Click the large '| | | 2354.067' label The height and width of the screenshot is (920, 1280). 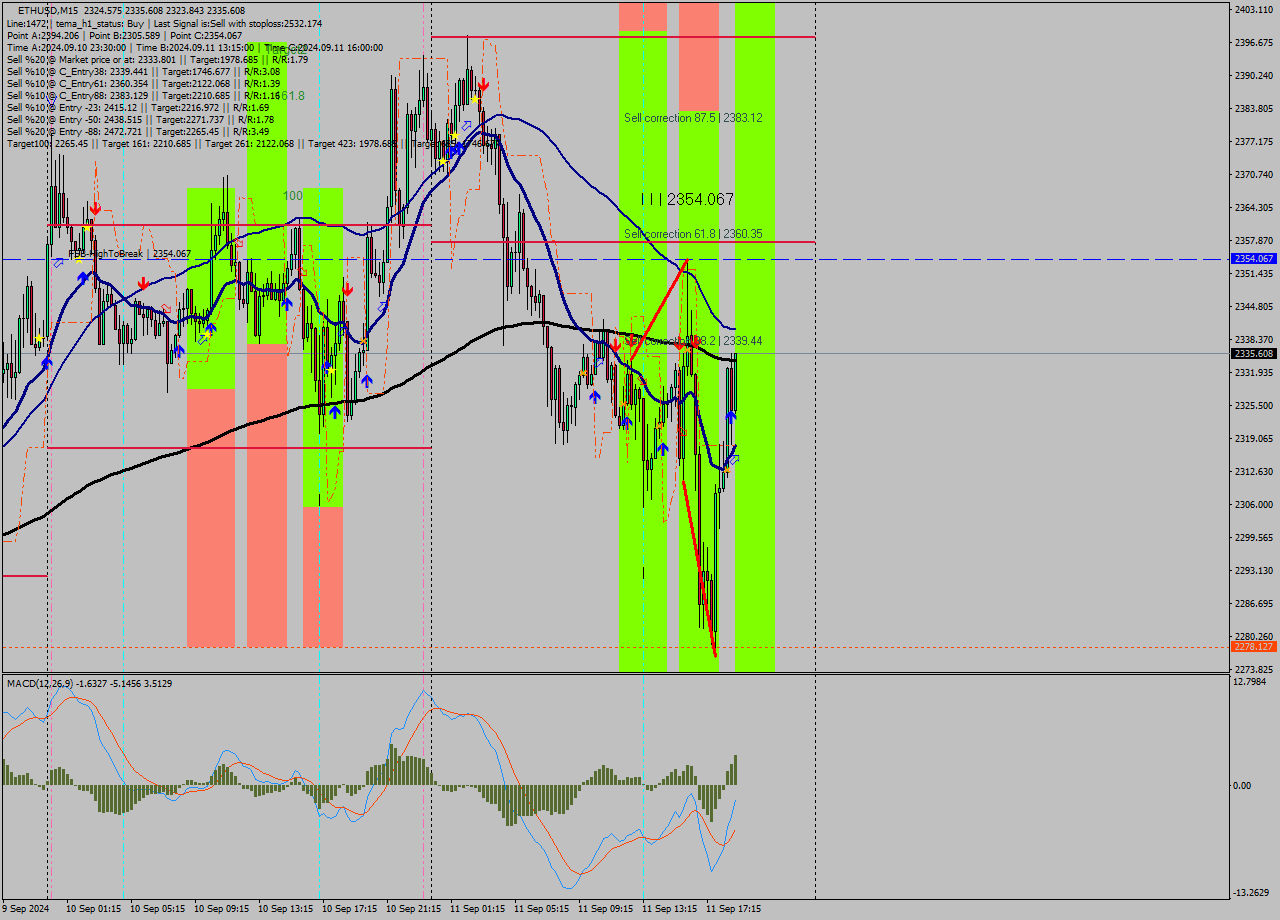point(687,199)
